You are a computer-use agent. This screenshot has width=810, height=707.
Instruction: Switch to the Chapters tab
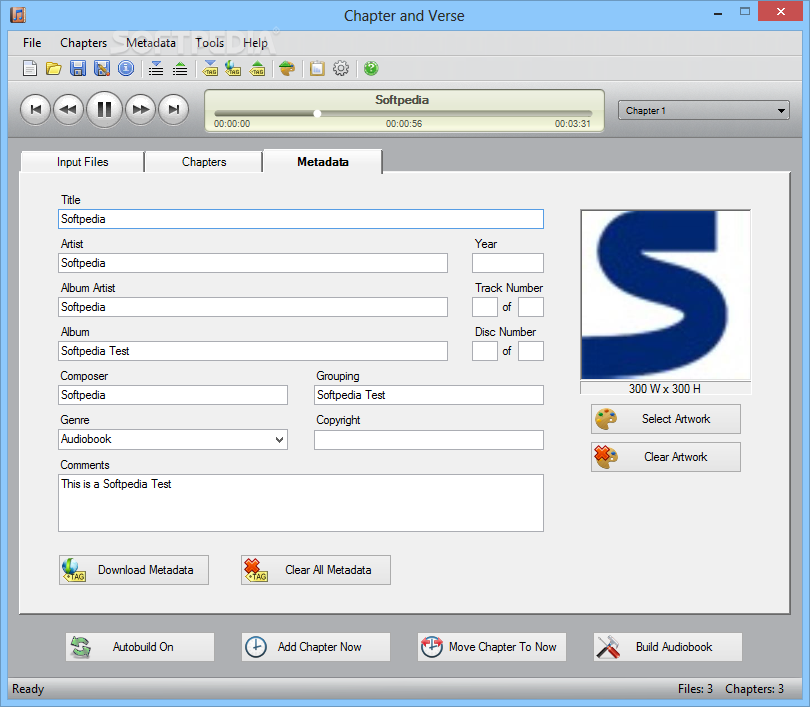(x=204, y=162)
